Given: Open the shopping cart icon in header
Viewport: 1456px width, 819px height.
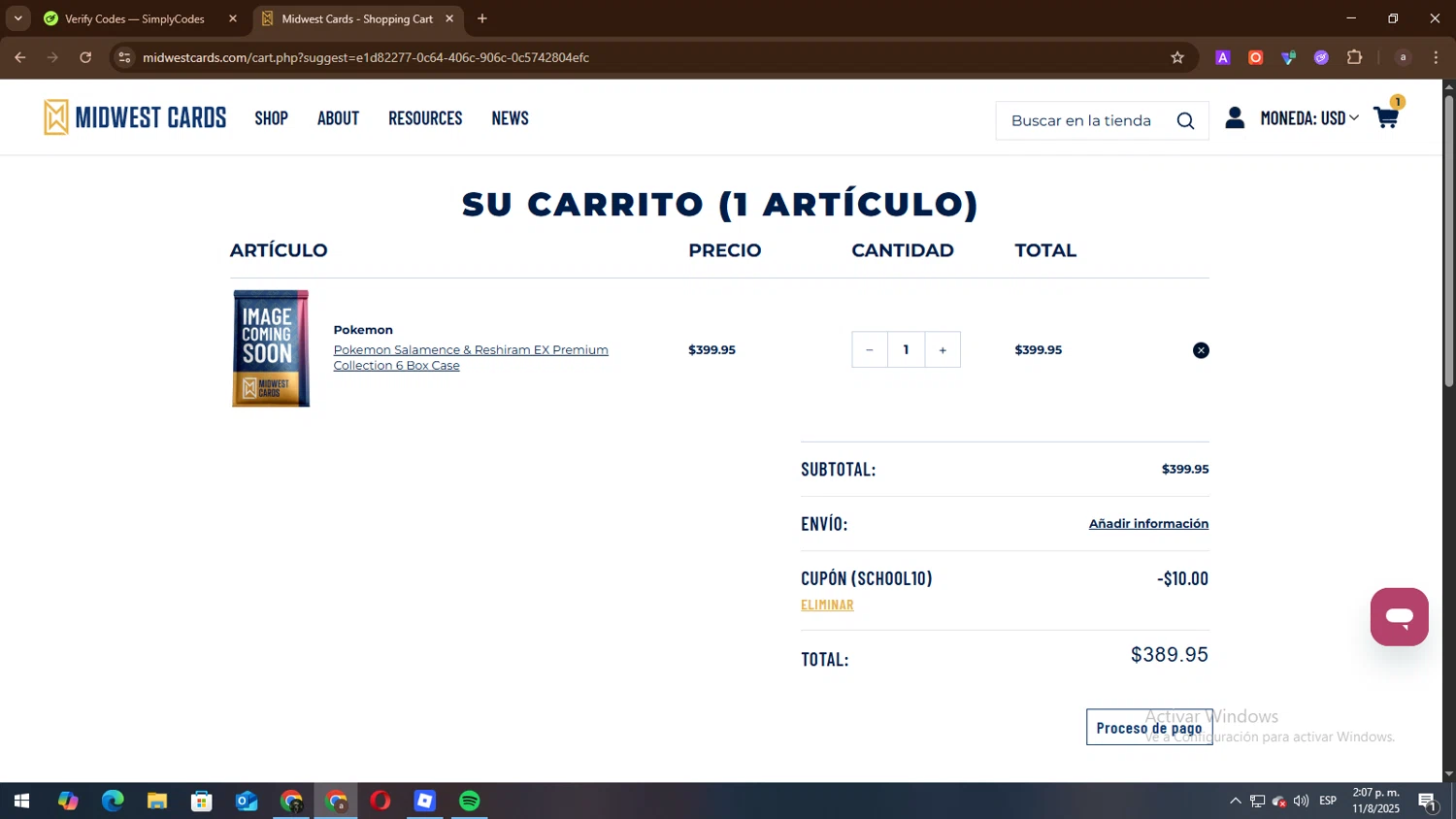Looking at the screenshot, I should click(1386, 118).
